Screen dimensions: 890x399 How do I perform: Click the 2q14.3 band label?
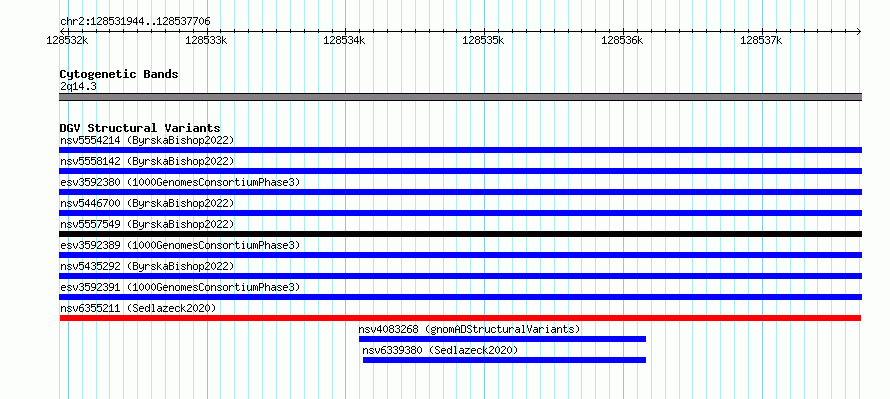pos(78,87)
